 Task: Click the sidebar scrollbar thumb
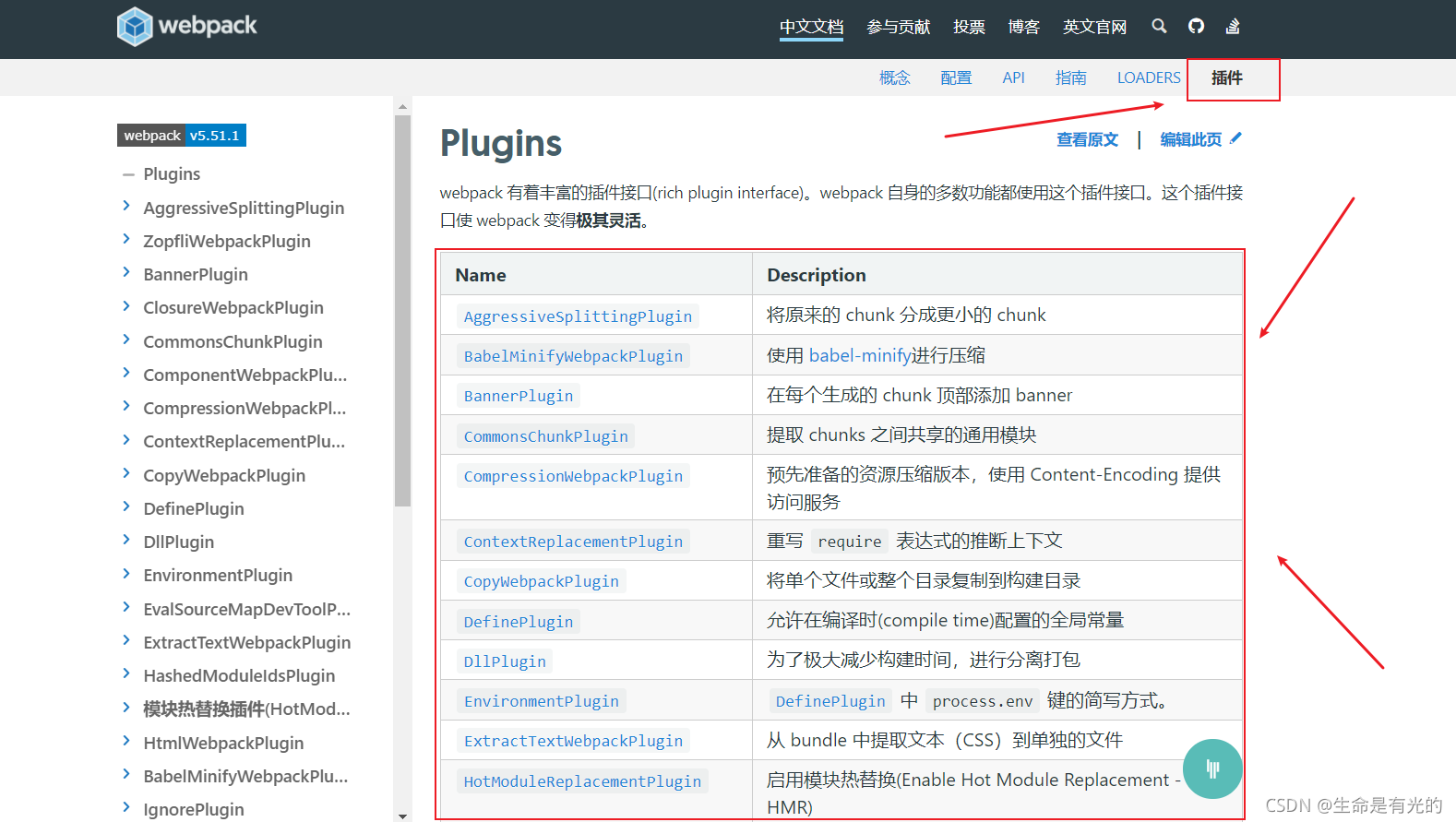(x=402, y=310)
